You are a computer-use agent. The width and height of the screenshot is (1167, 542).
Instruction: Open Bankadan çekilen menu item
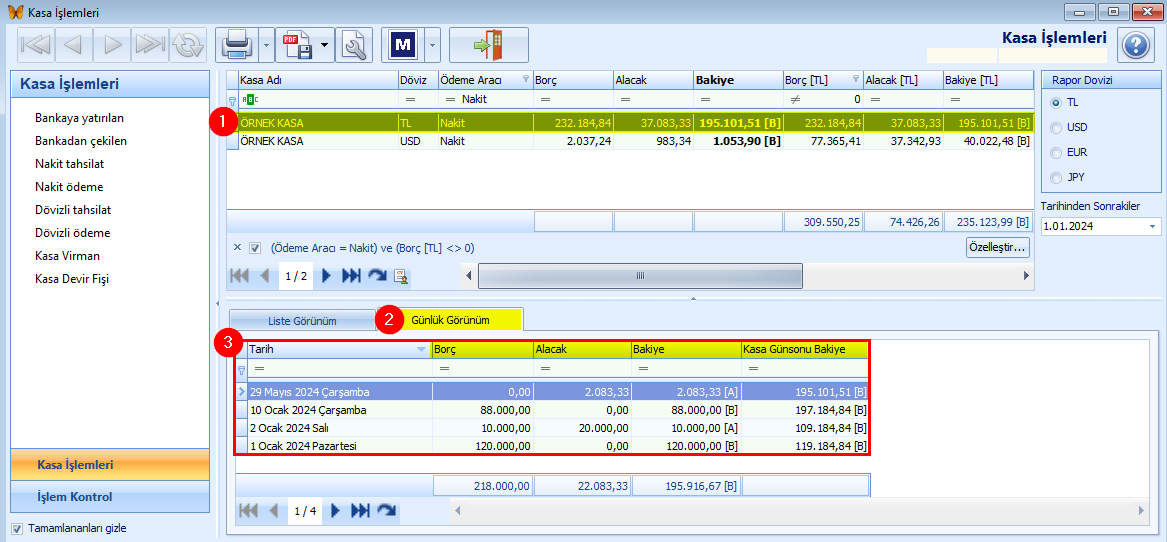[x=80, y=141]
